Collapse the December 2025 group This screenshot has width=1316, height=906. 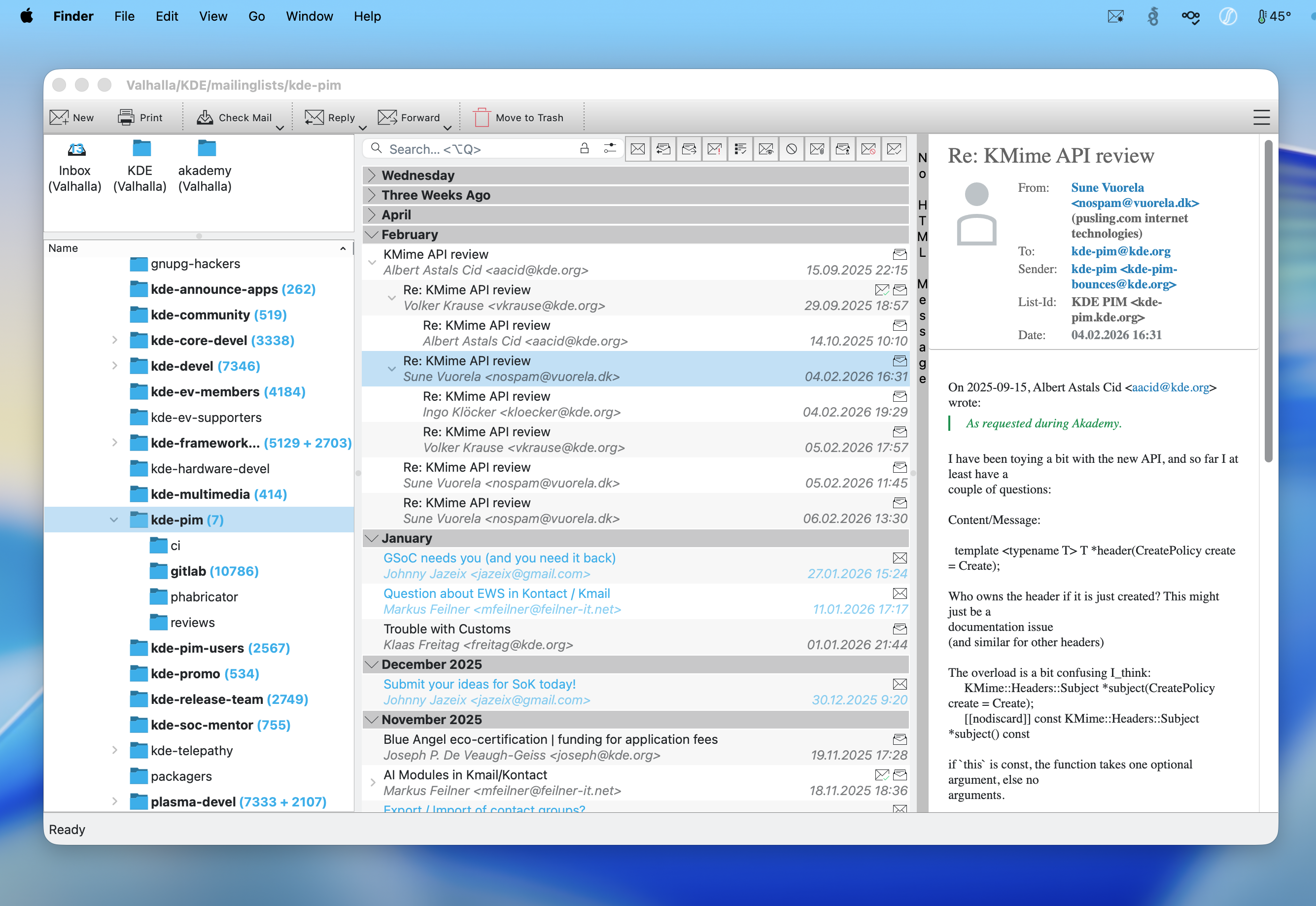372,664
